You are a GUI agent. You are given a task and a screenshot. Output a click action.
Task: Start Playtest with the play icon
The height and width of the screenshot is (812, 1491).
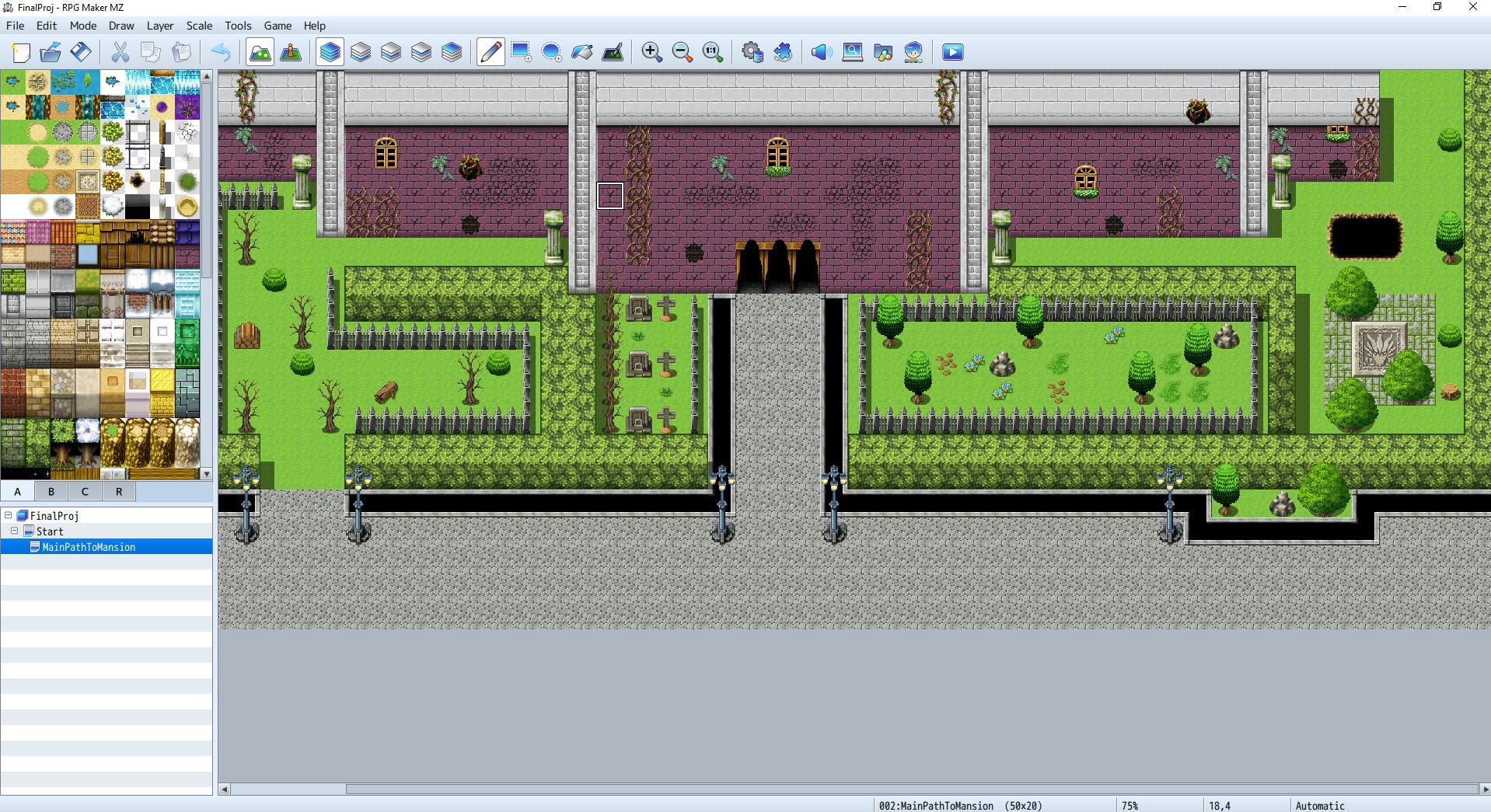[952, 52]
